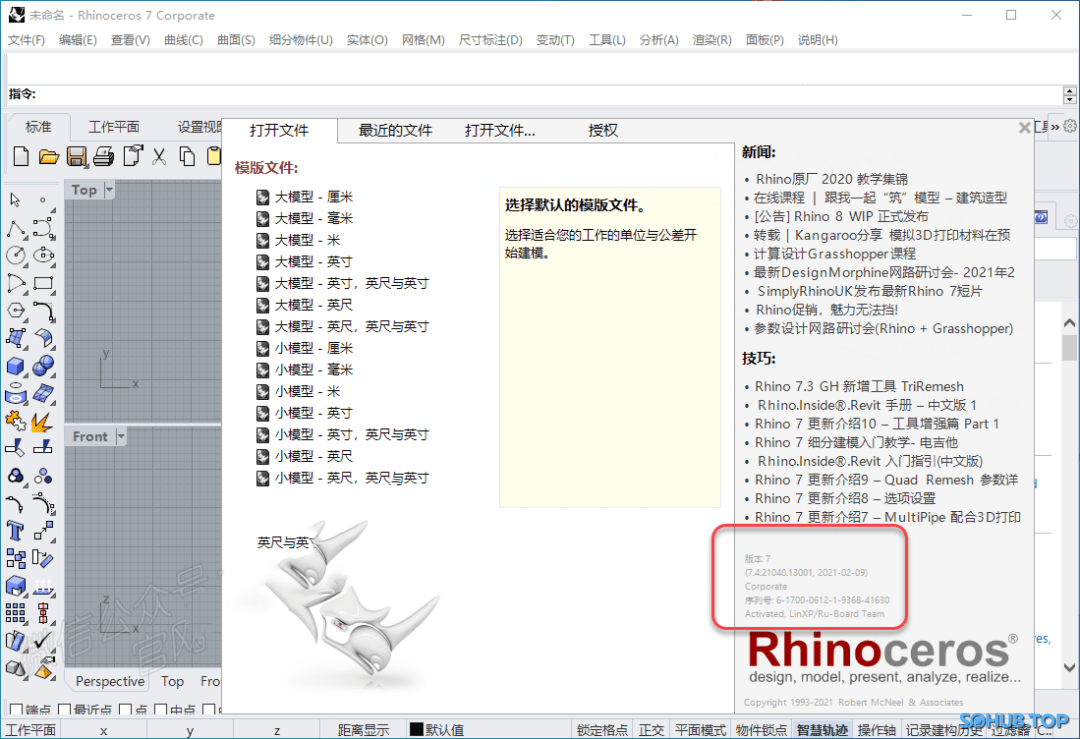
Task: Select the Control point curve tool
Action: coord(43,229)
